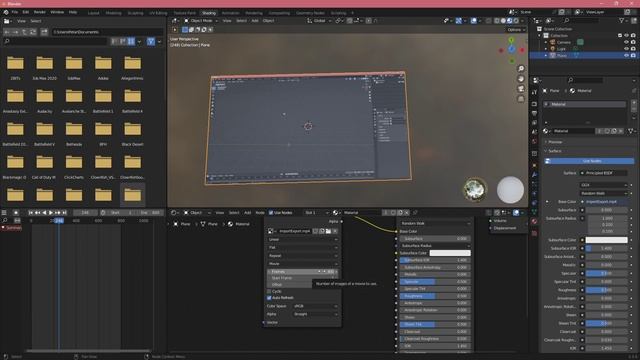Open outliner filter funnel dropdown
This screenshot has height=360, width=640.
622,20
